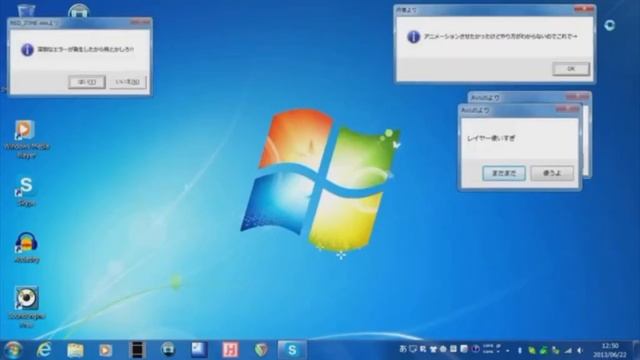This screenshot has height=360, width=640.
Task: Open the Skype desktop shortcut
Action: (x=26, y=191)
